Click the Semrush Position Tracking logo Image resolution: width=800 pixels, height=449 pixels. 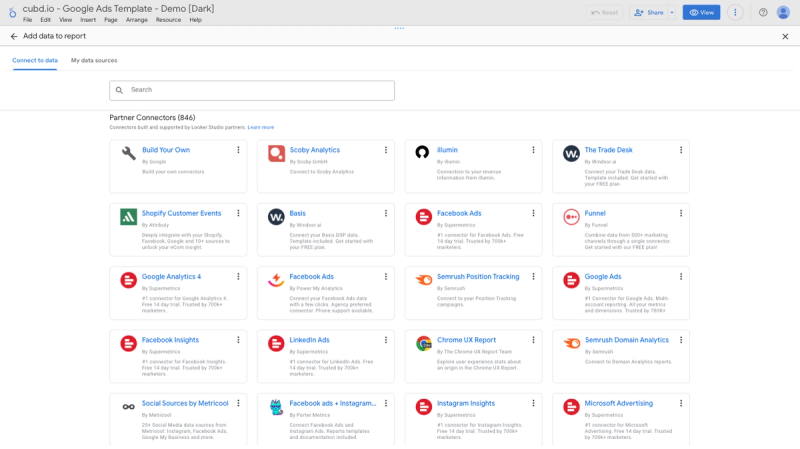423,280
